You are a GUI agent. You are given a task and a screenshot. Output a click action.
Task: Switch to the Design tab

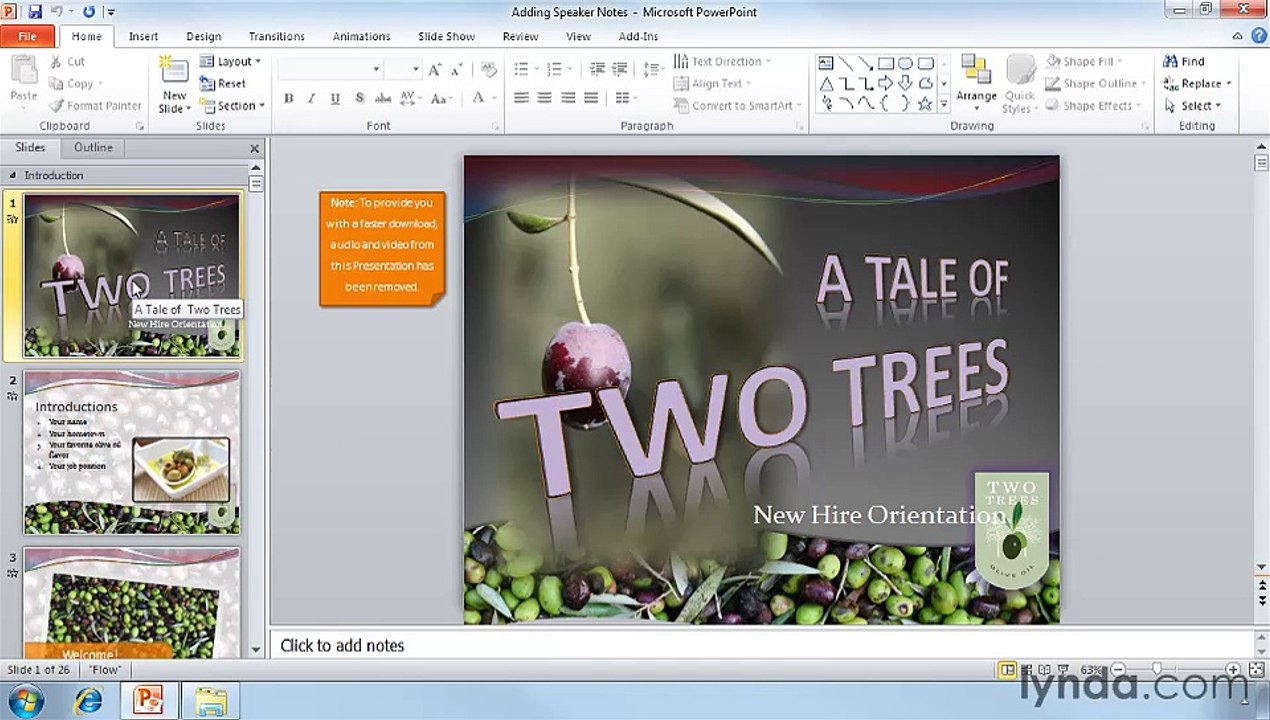204,36
